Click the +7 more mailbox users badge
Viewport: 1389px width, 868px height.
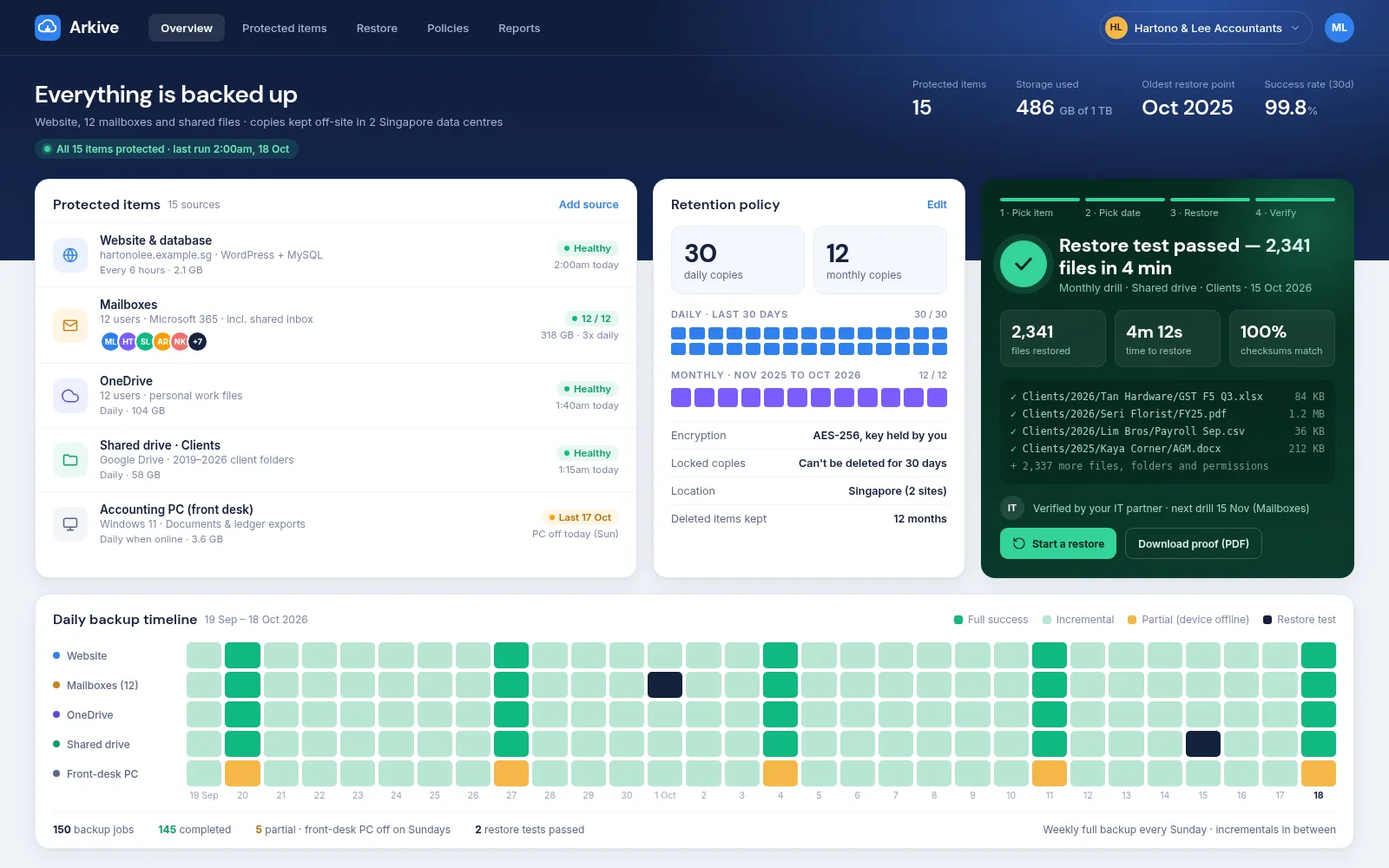[198, 342]
